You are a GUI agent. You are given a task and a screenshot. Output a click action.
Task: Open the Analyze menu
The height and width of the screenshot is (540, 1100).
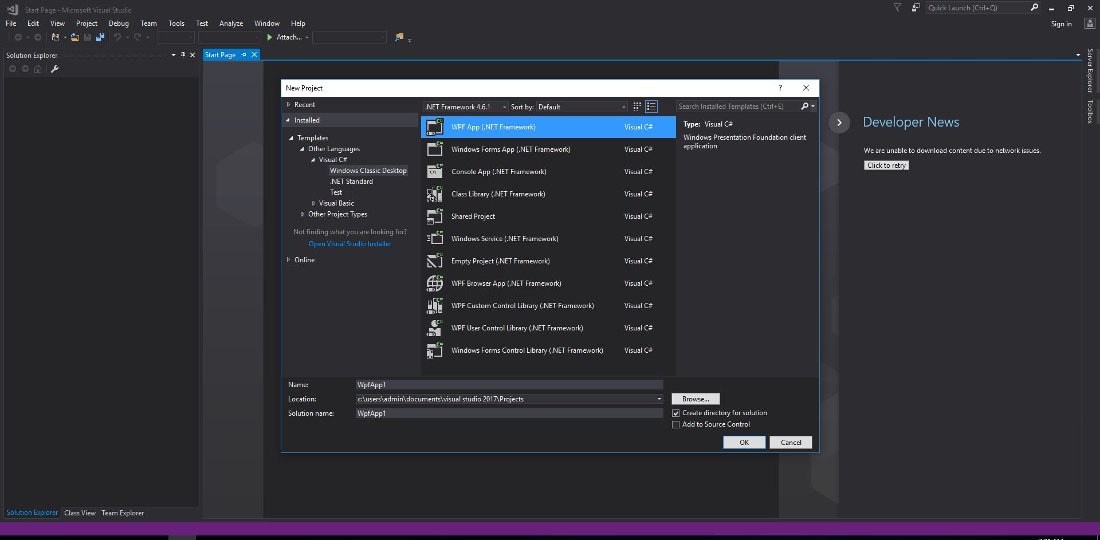pos(231,23)
